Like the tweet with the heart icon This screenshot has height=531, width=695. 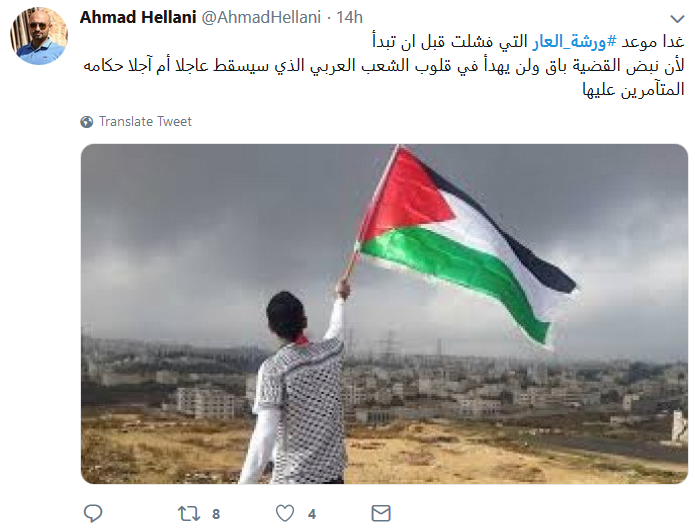(x=285, y=513)
